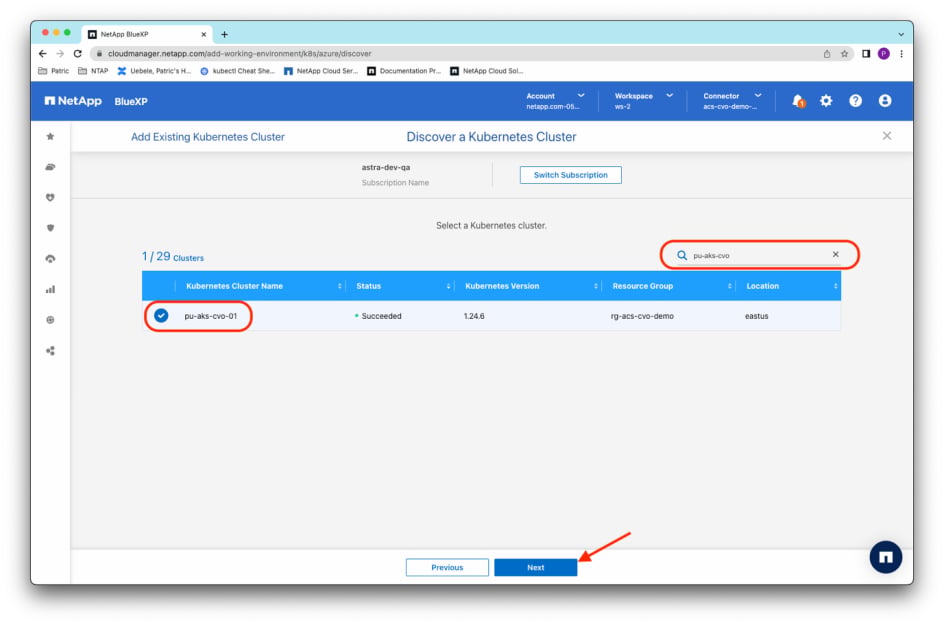Screen dimensions: 944x625
Task: Open a new browser tab
Action: 225,34
